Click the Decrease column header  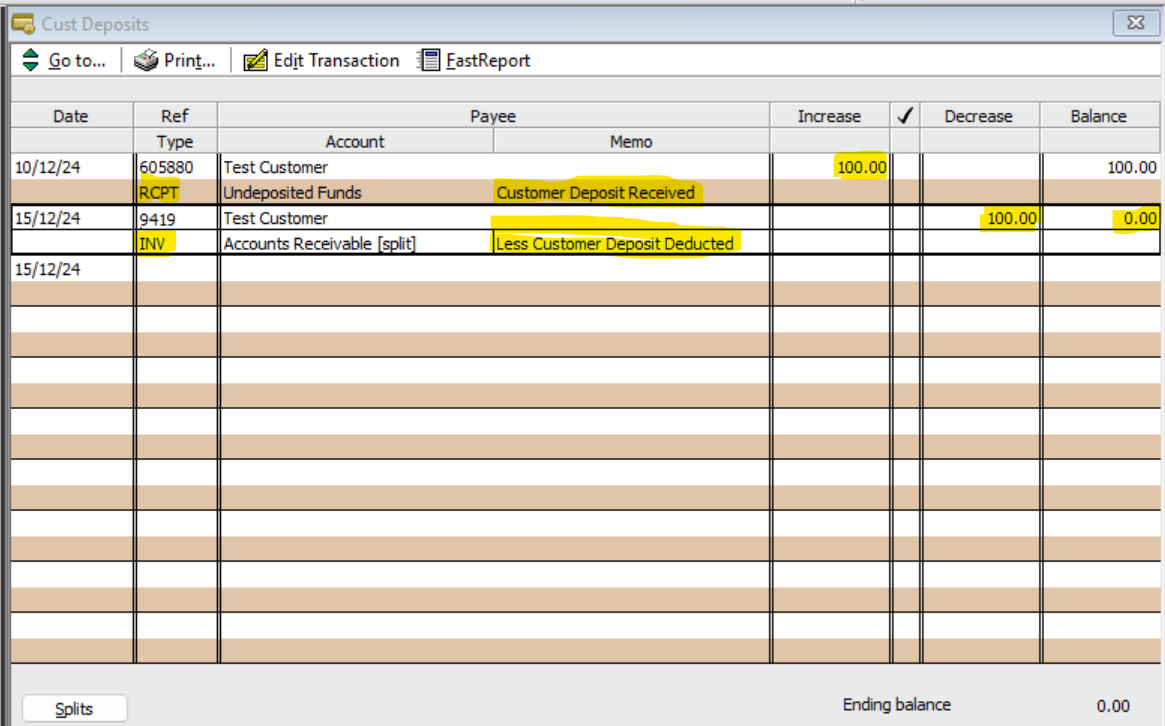[979, 116]
